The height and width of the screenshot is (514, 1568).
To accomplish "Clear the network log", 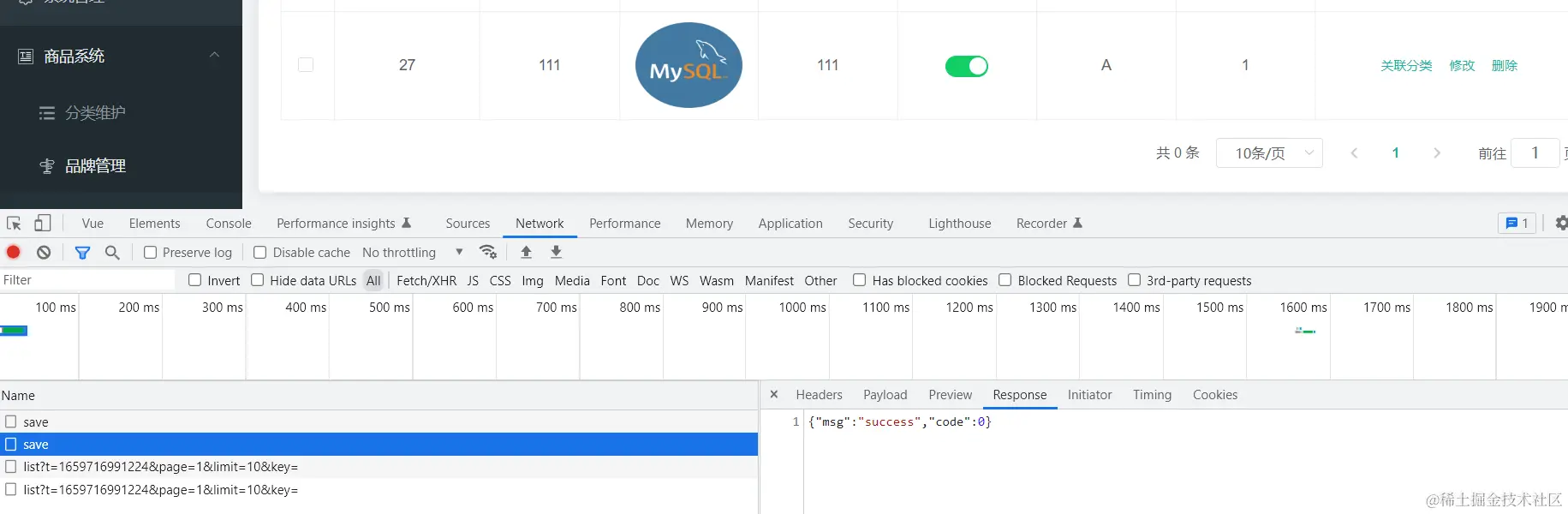I will tap(44, 252).
